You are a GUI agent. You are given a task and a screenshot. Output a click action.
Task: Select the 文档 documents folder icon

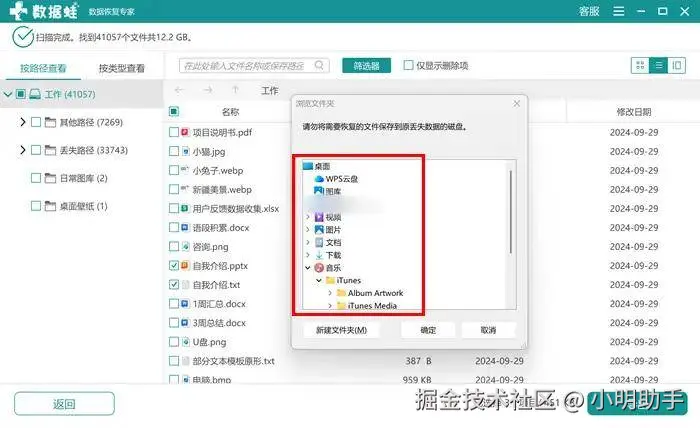coord(319,242)
